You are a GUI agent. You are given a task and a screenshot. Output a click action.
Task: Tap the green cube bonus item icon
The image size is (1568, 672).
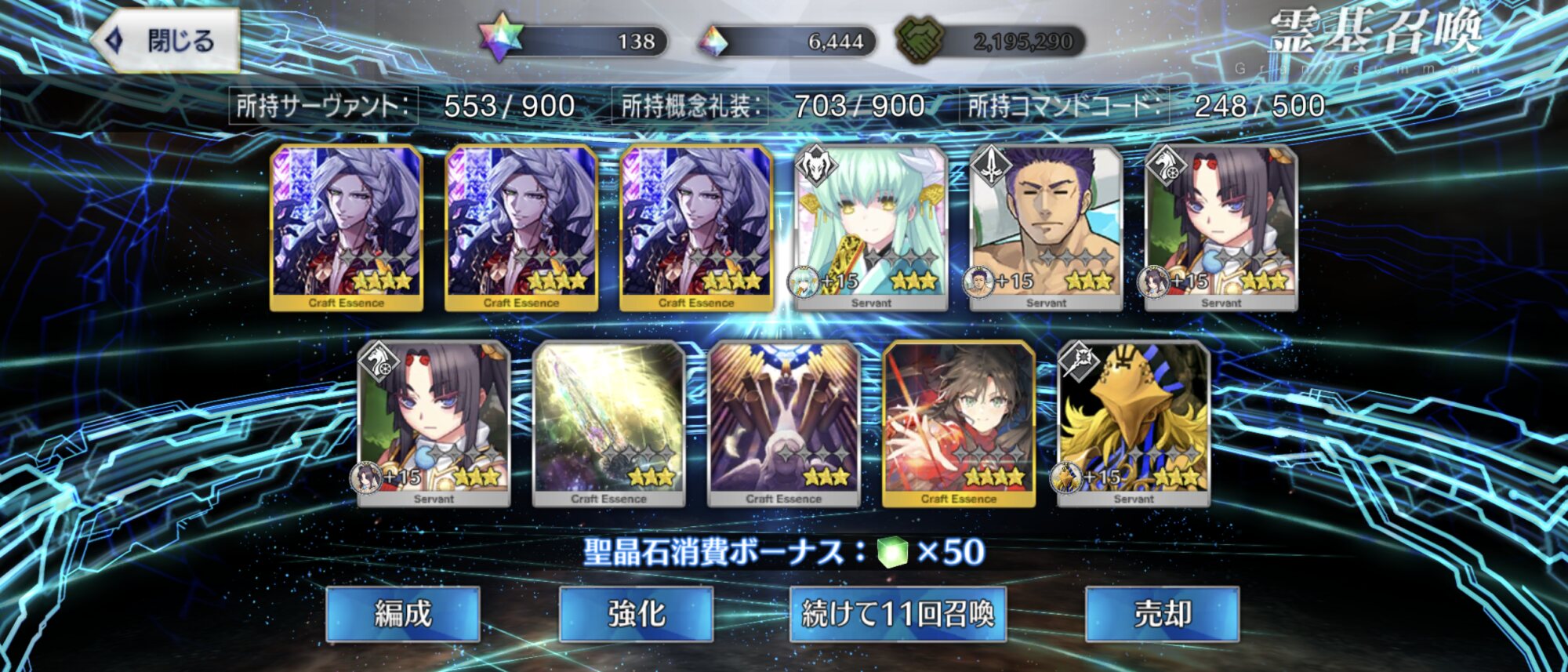click(x=892, y=552)
